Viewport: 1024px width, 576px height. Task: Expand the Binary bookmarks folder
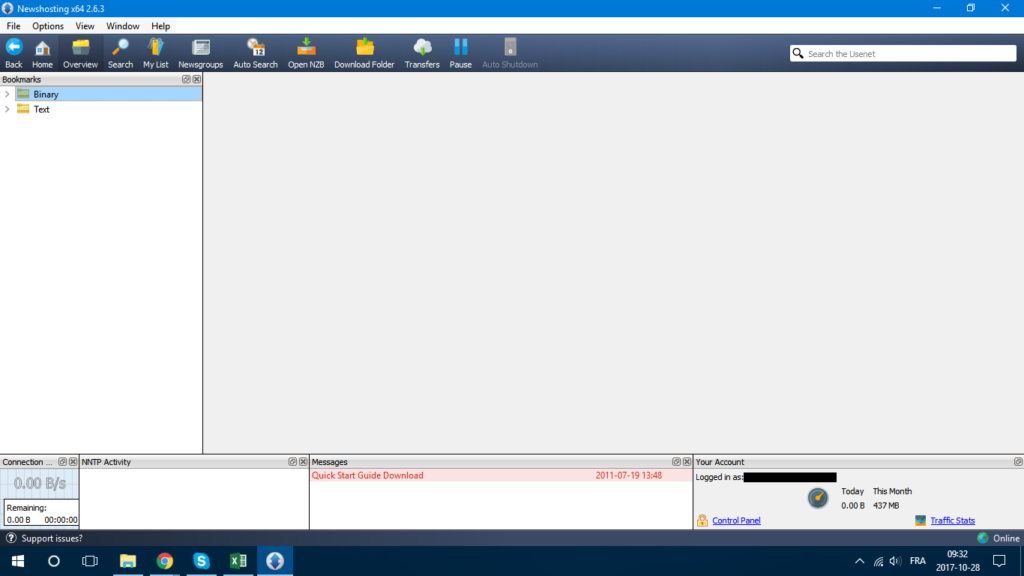pos(7,94)
